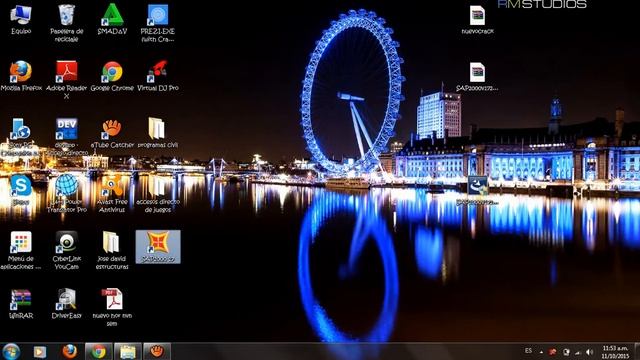The width and height of the screenshot is (640, 360).
Task: Click the ES language indicator
Action: [529, 351]
